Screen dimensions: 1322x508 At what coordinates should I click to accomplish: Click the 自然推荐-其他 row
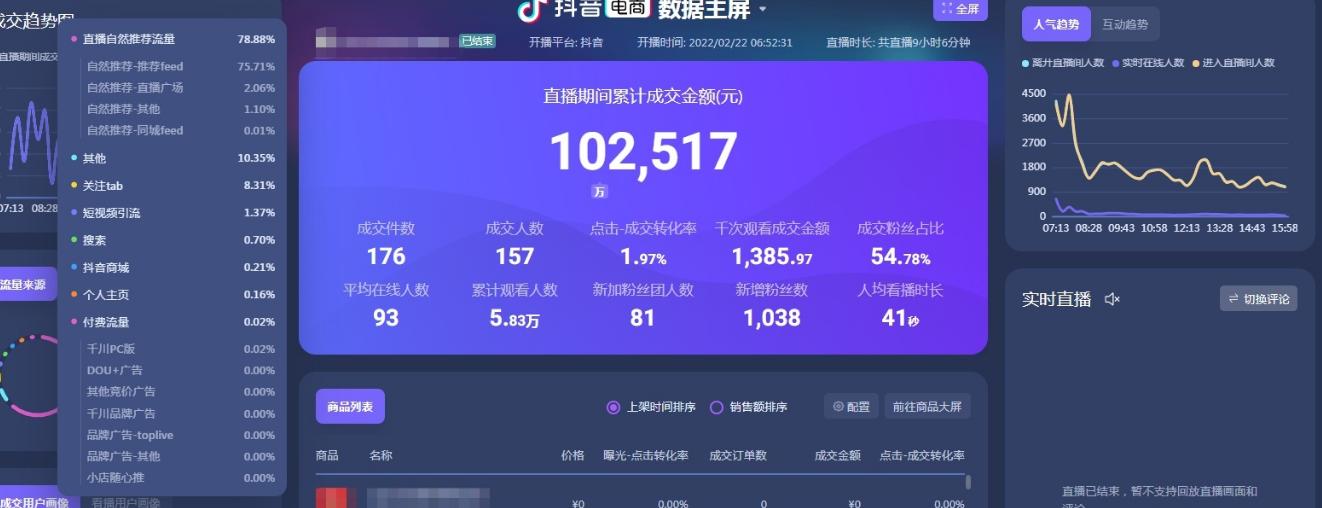coord(180,109)
